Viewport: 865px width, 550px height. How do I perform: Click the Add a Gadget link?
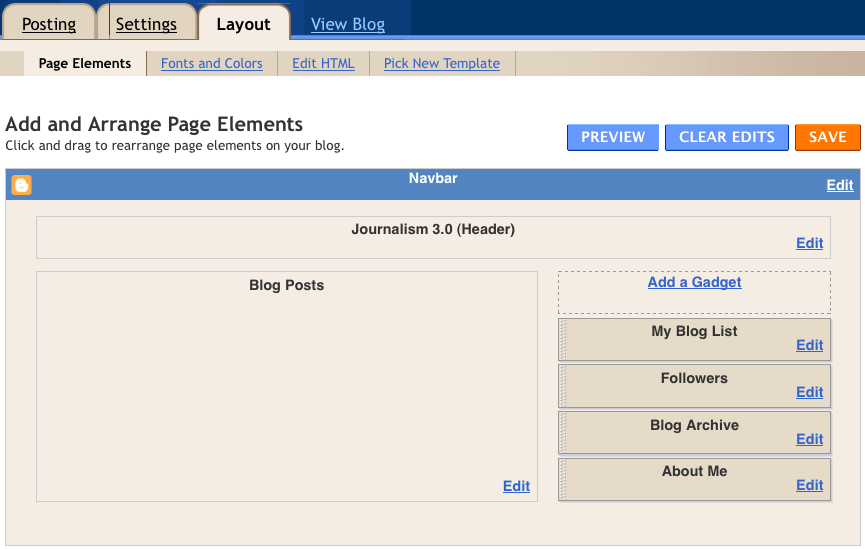(x=695, y=282)
